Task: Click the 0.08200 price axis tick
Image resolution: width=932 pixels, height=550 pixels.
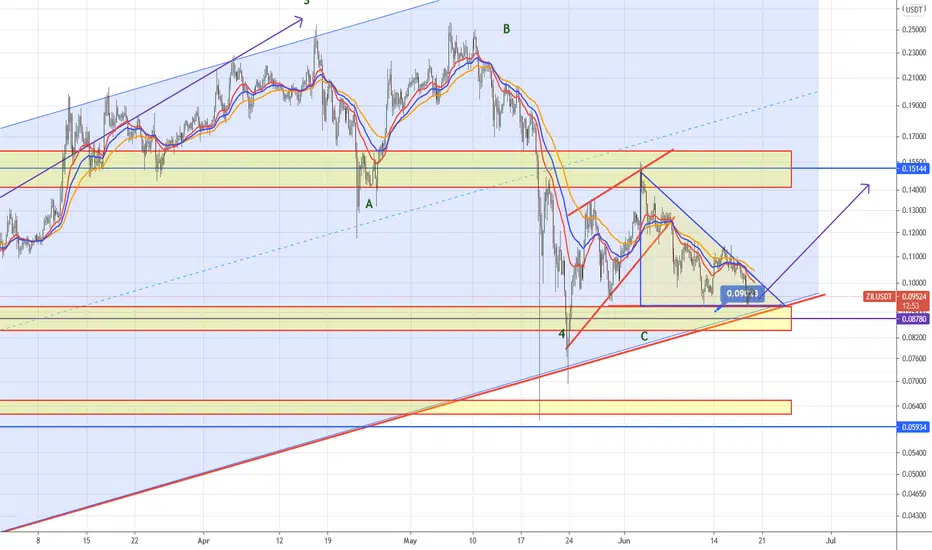Action: pyautogui.click(x=914, y=337)
